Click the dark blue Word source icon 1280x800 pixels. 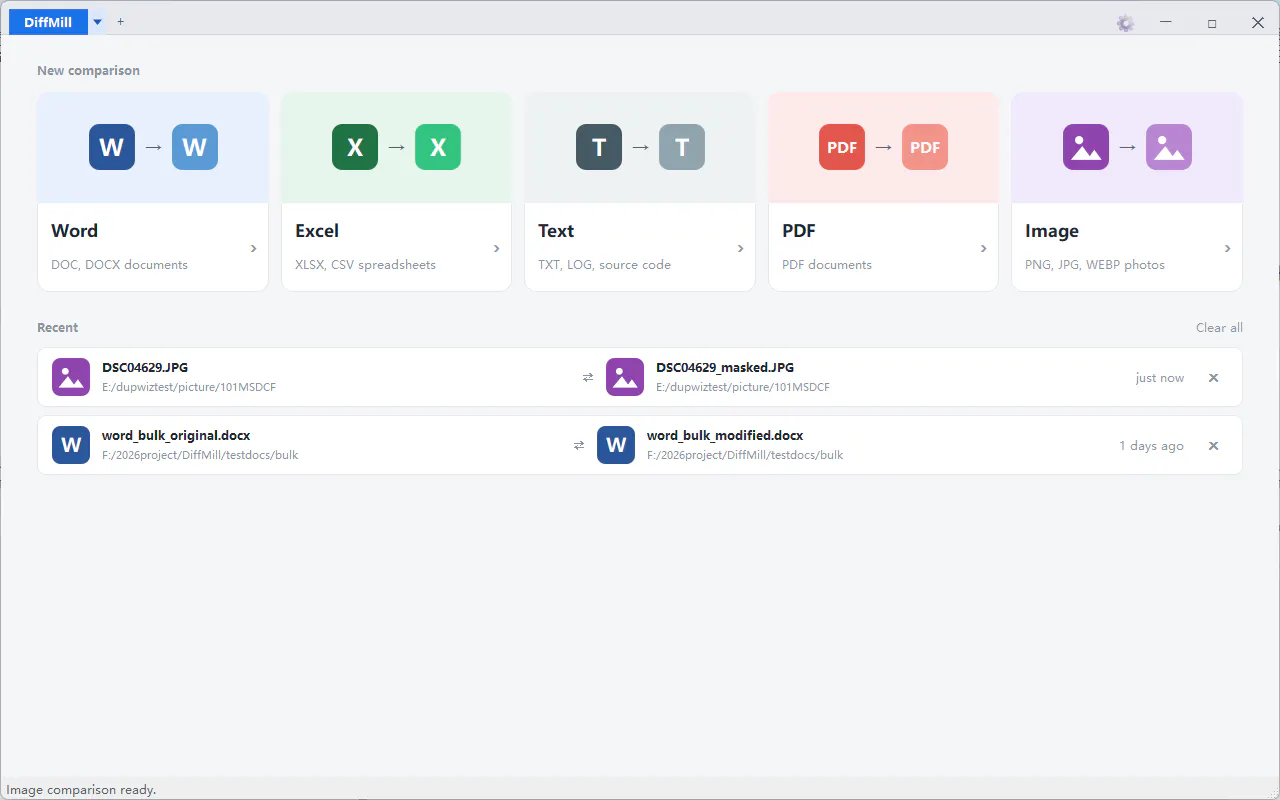tap(112, 147)
